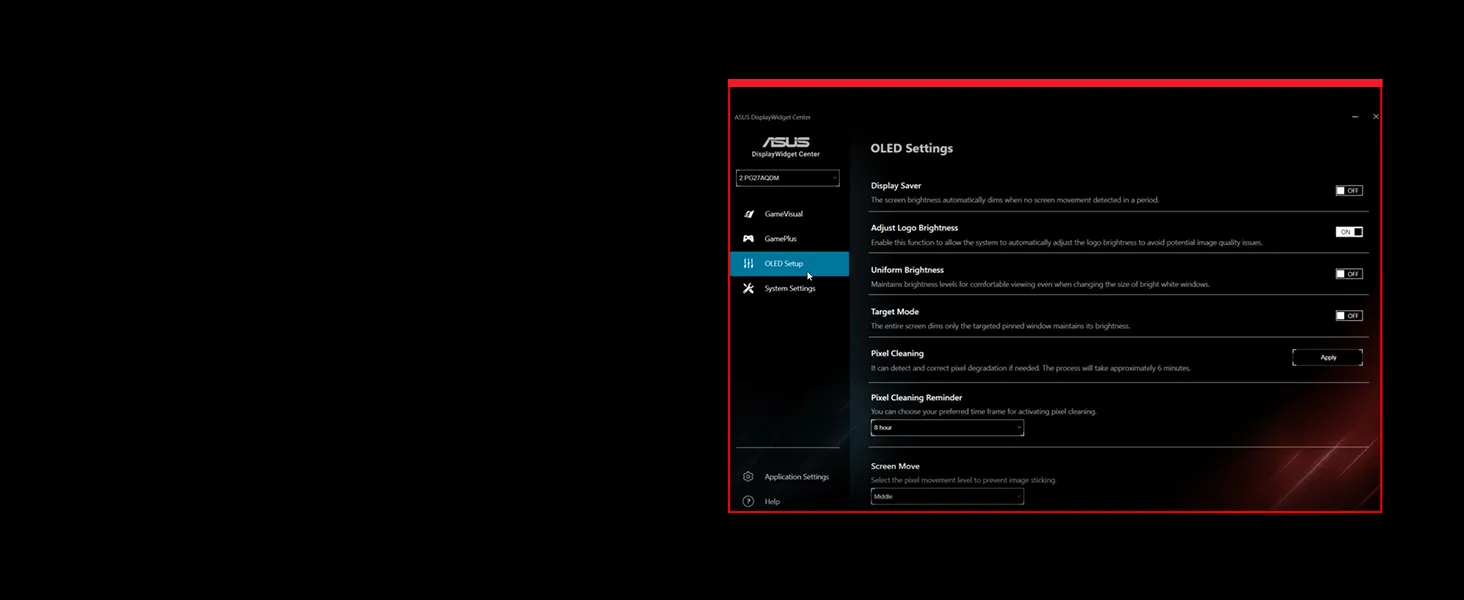Click the Display Saver label

coord(896,186)
